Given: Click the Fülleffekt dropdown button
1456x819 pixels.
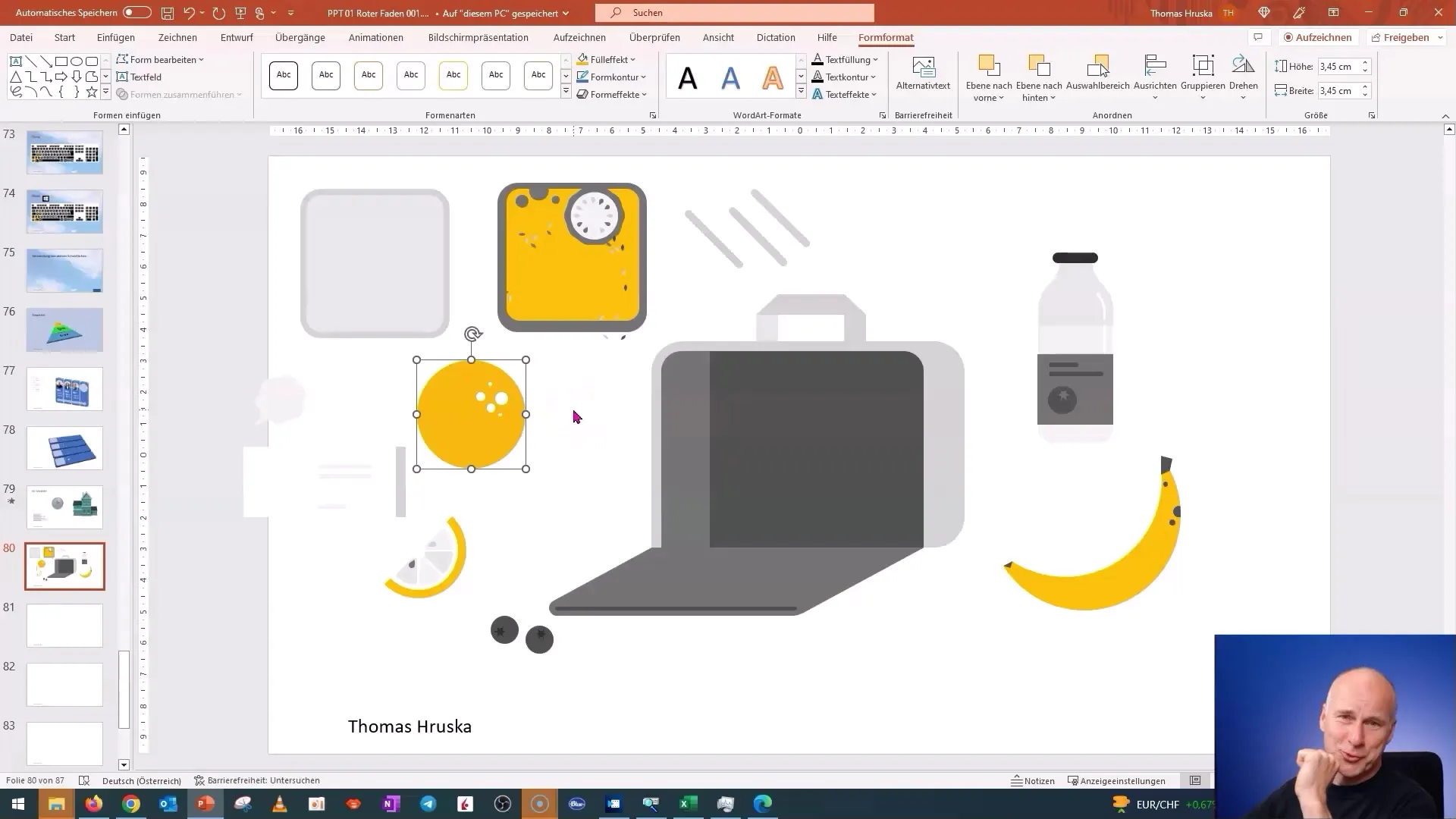Looking at the screenshot, I should 636,59.
